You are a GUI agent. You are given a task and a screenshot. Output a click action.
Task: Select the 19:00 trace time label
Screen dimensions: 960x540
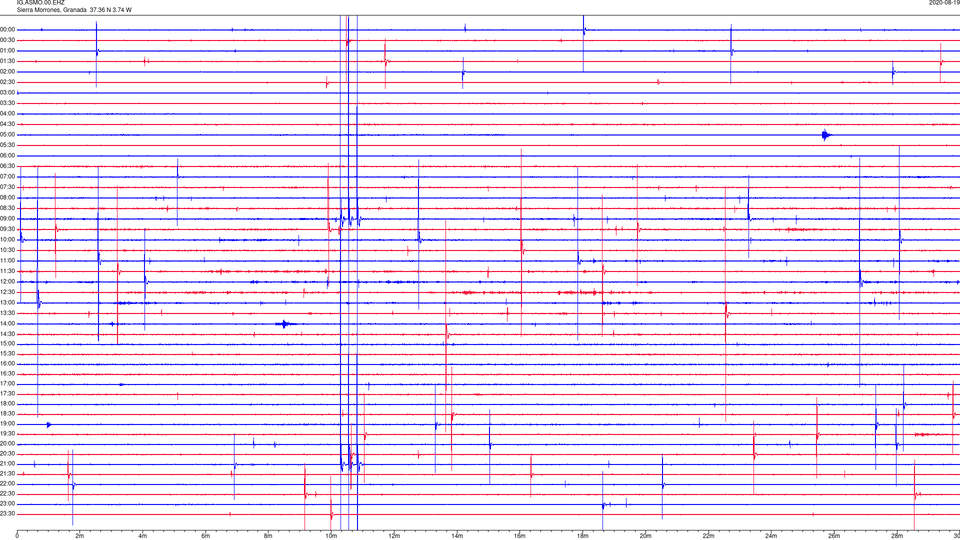point(8,424)
